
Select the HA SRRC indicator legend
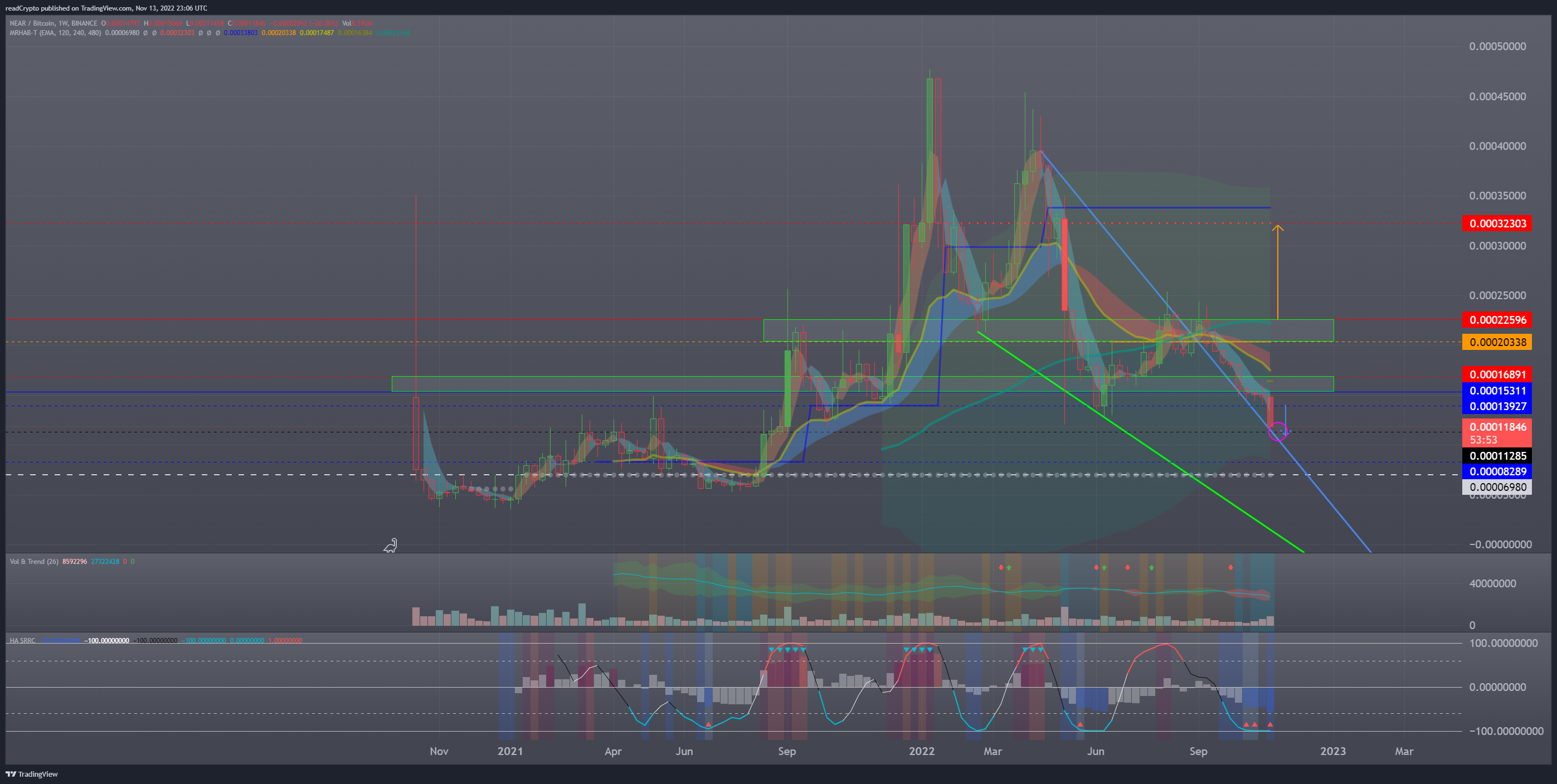point(22,641)
